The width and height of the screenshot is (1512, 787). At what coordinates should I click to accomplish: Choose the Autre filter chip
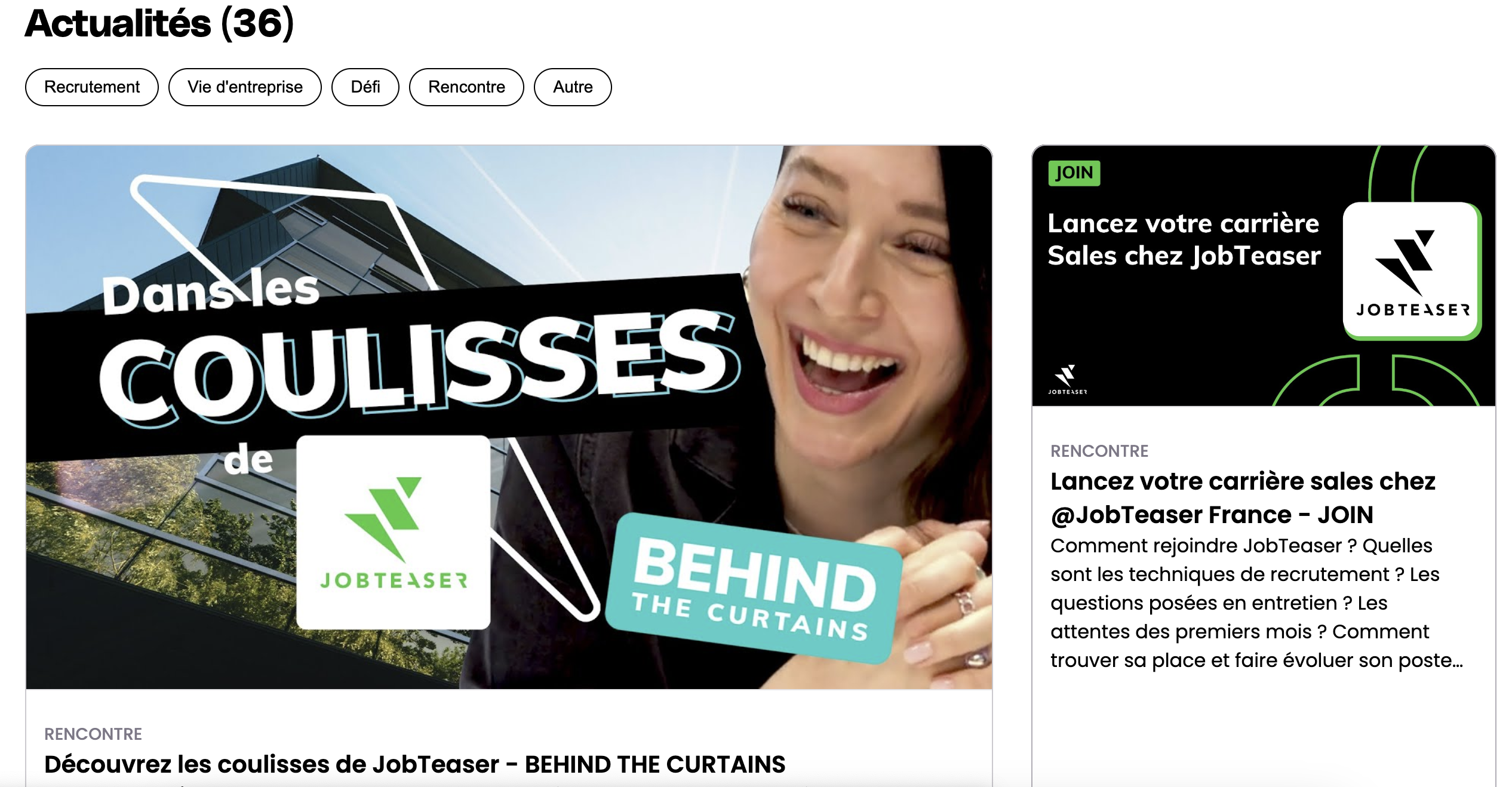[x=573, y=87]
